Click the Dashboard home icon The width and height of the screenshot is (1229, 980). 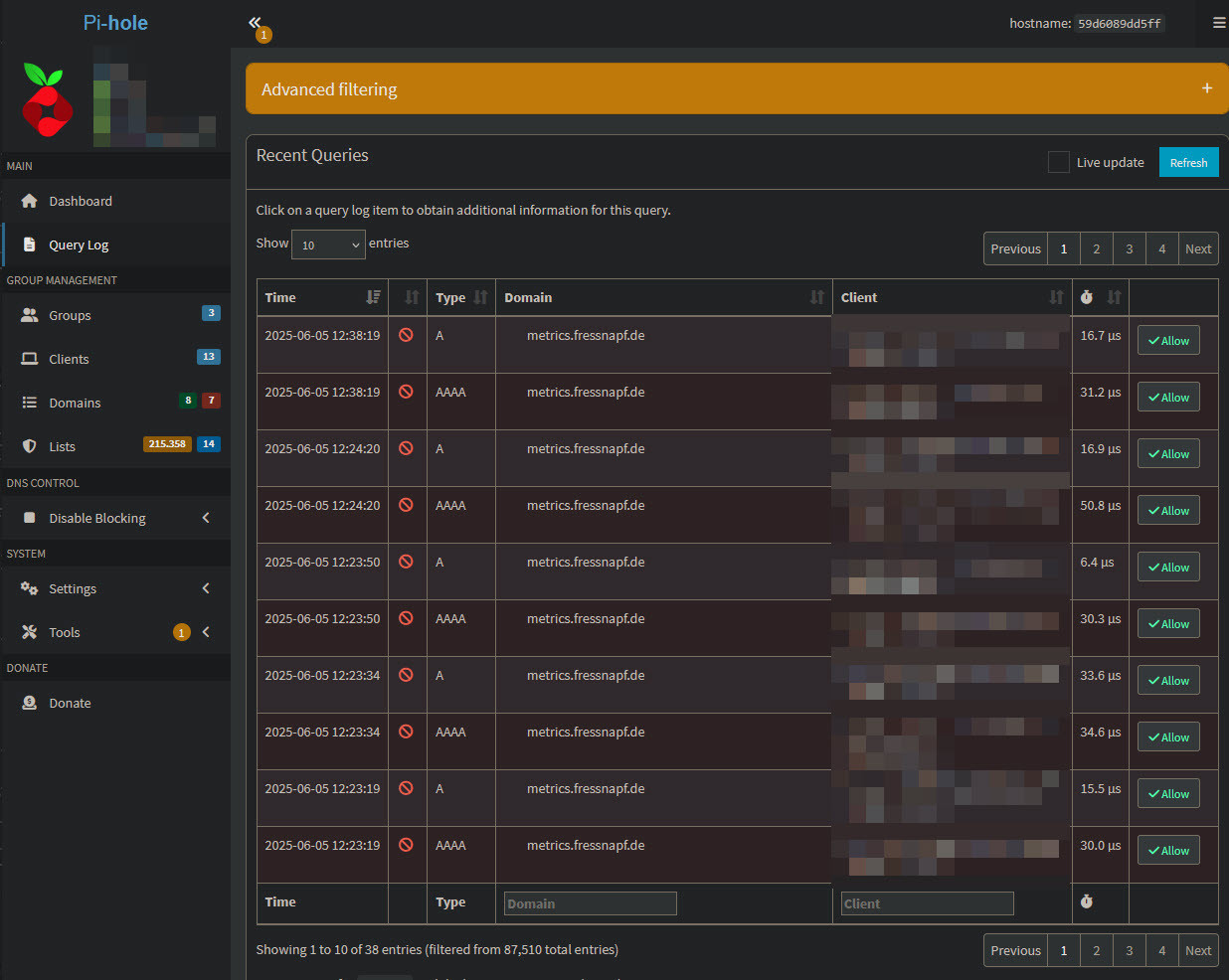[x=29, y=201]
